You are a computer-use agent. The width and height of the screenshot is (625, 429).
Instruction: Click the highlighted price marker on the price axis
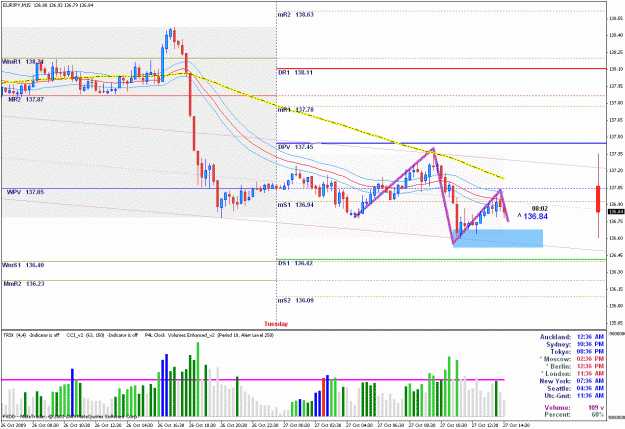click(616, 212)
